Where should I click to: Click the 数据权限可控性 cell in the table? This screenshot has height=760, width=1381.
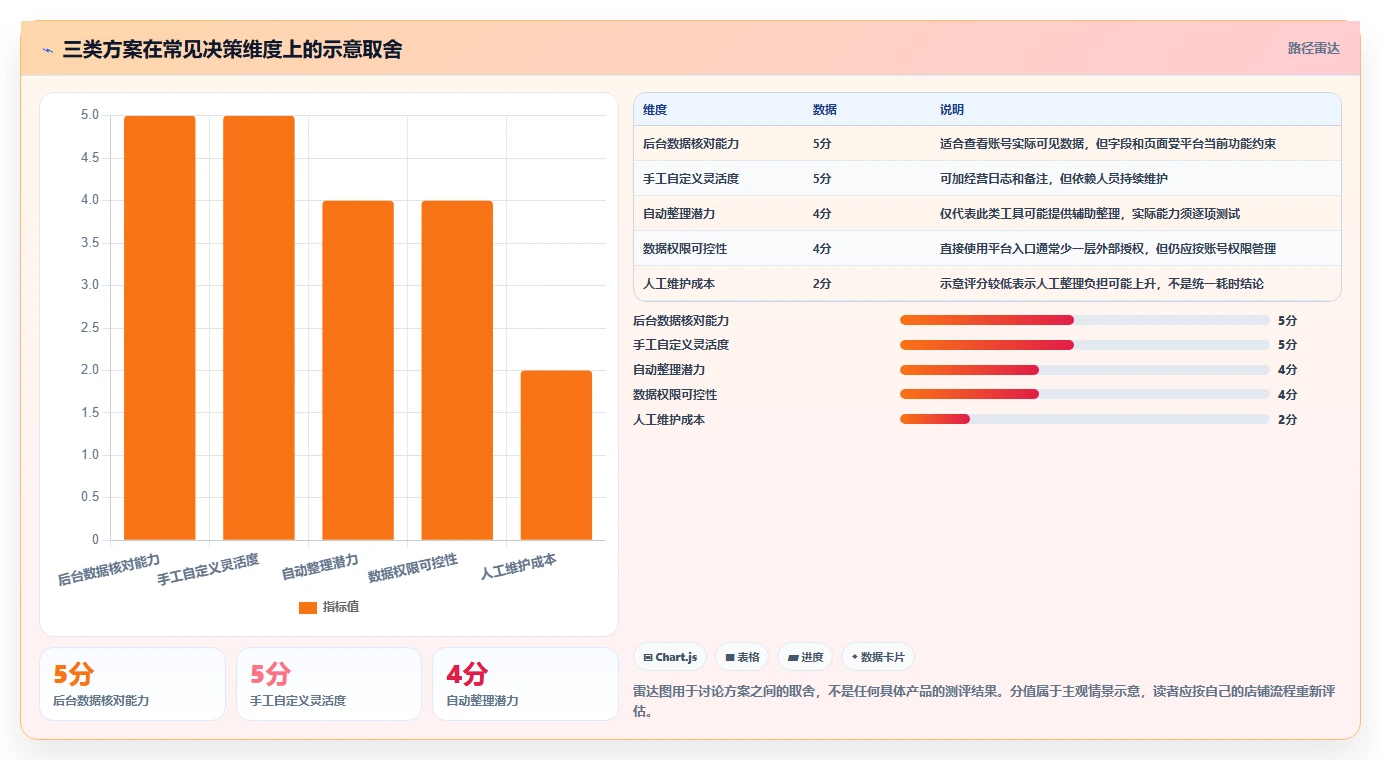tap(685, 249)
